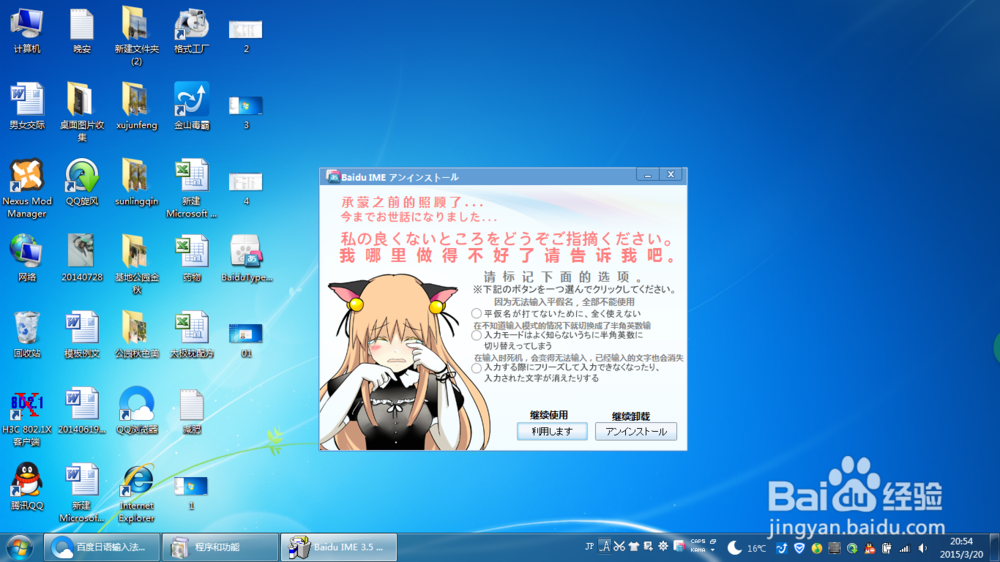This screenshot has height=562, width=1000.
Task: Launch QQ浏览器 browser shortcut
Action: coord(136,410)
